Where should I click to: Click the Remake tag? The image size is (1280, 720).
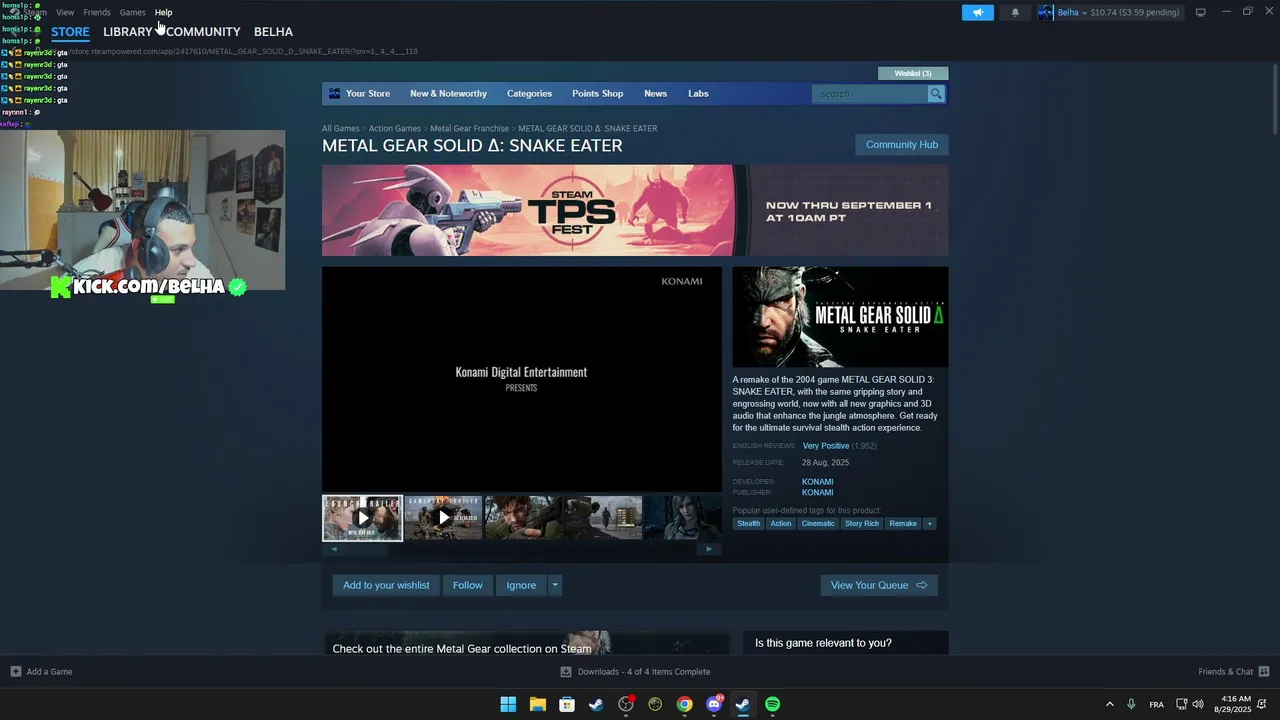pos(903,524)
